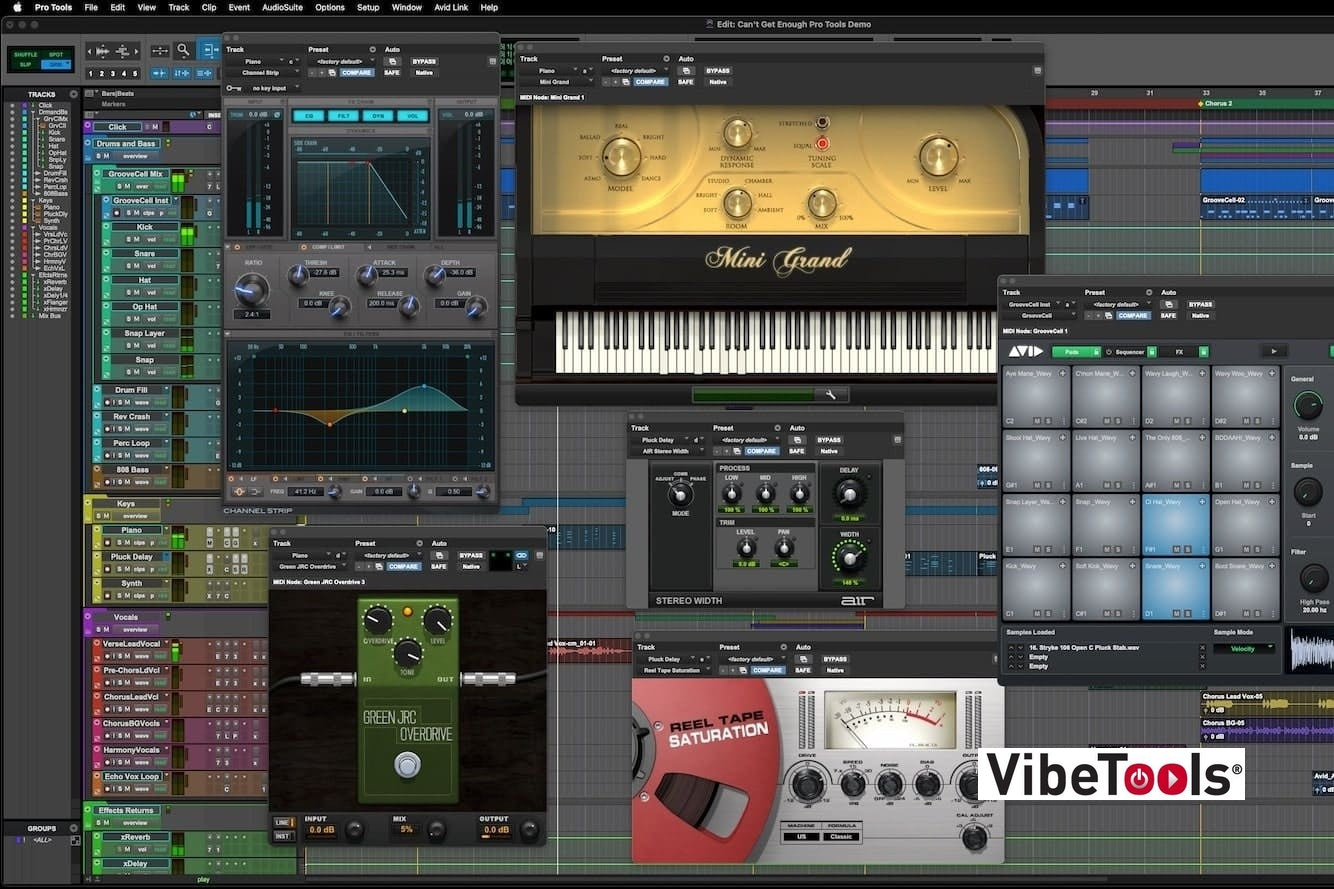
Task: Turn the Green JRC TONE knob
Action: click(408, 654)
